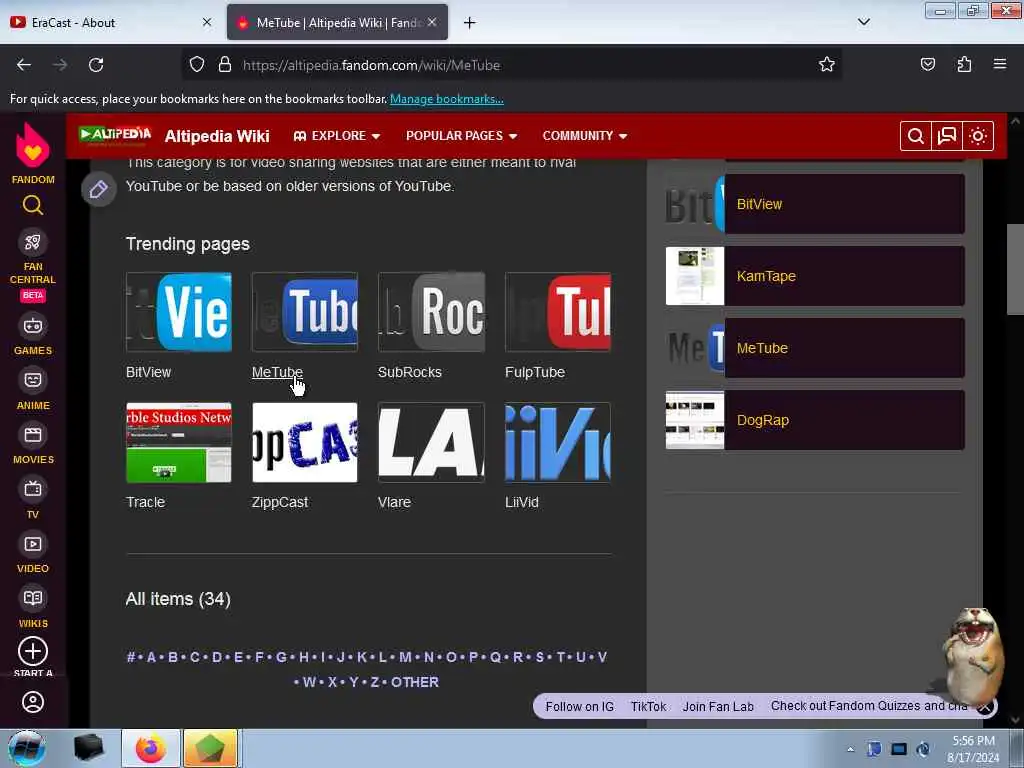Expand the Popular Pages dropdown
Image resolution: width=1024 pixels, height=768 pixels.
pyautogui.click(x=462, y=136)
